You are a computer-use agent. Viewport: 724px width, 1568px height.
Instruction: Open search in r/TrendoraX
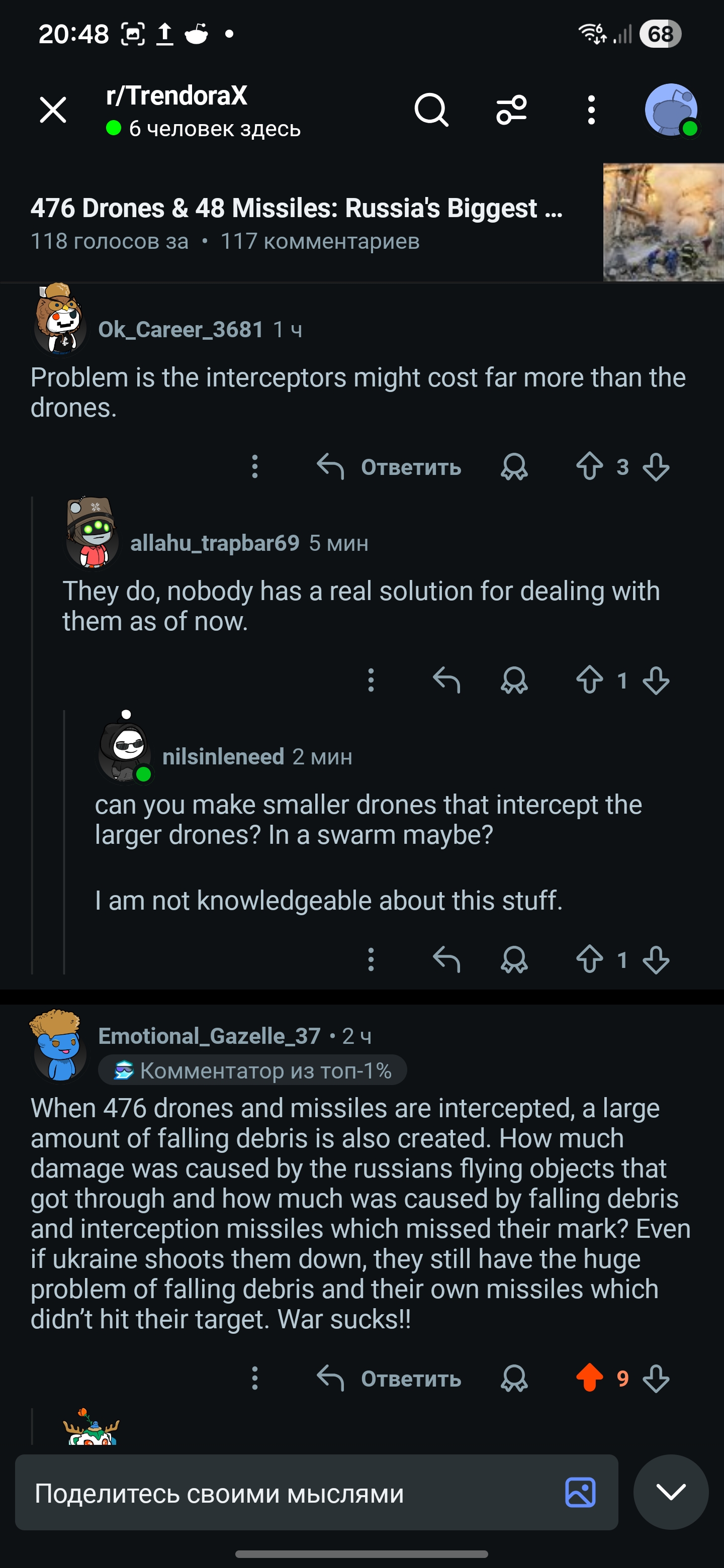click(431, 110)
